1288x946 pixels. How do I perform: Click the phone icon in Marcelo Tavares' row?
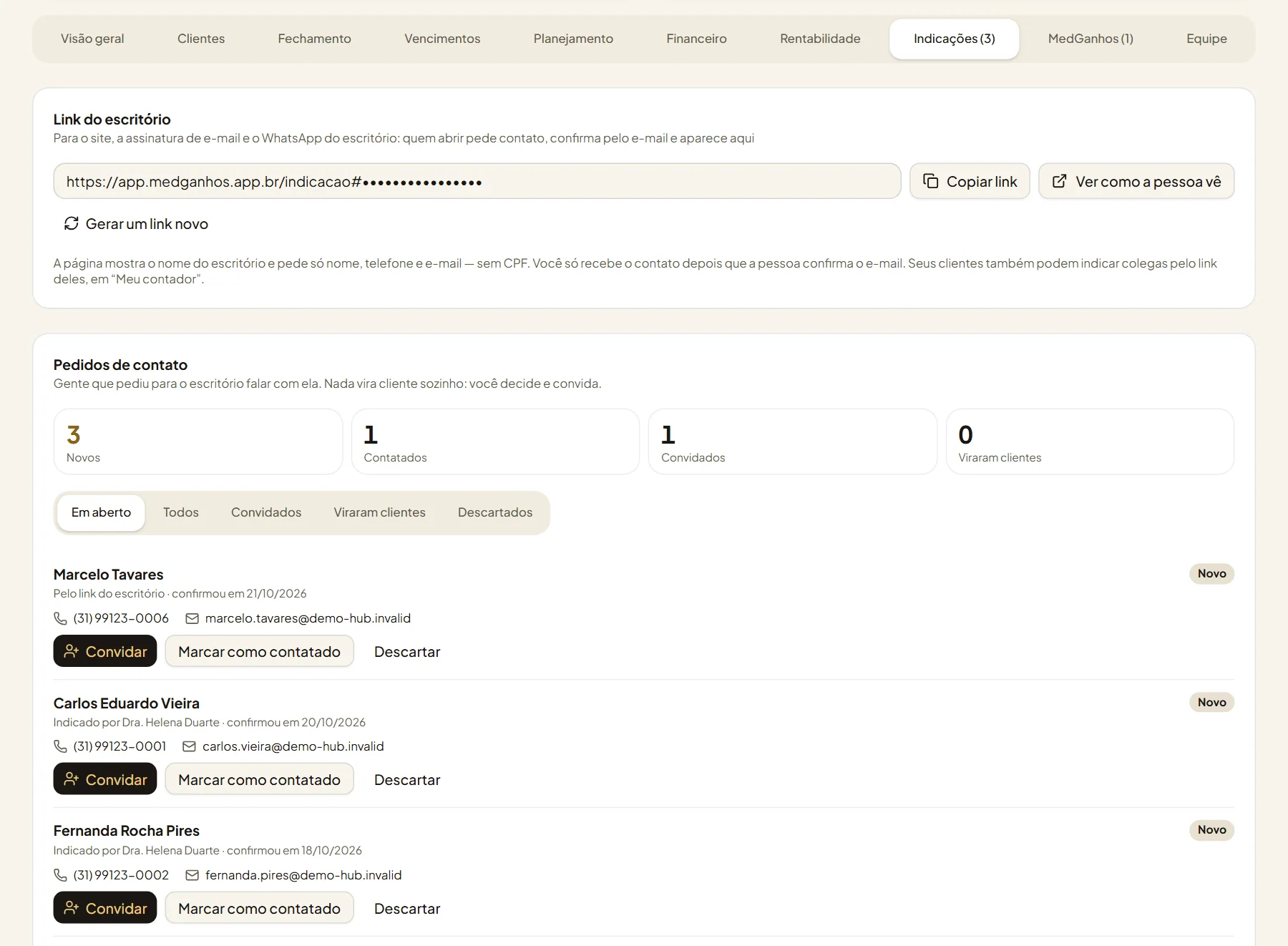coord(60,618)
